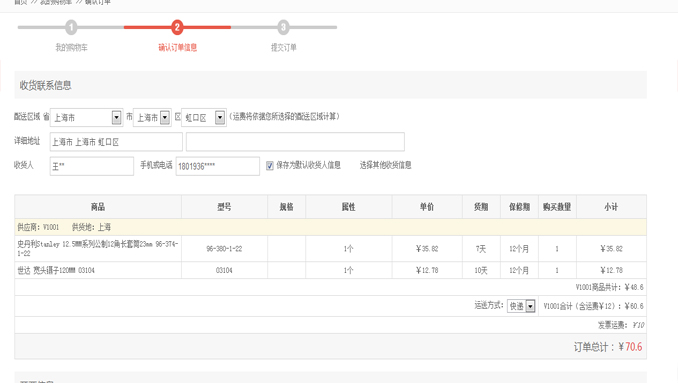Click the 我的购物车 step label
Image resolution: width=678 pixels, height=383 pixels.
71,48
